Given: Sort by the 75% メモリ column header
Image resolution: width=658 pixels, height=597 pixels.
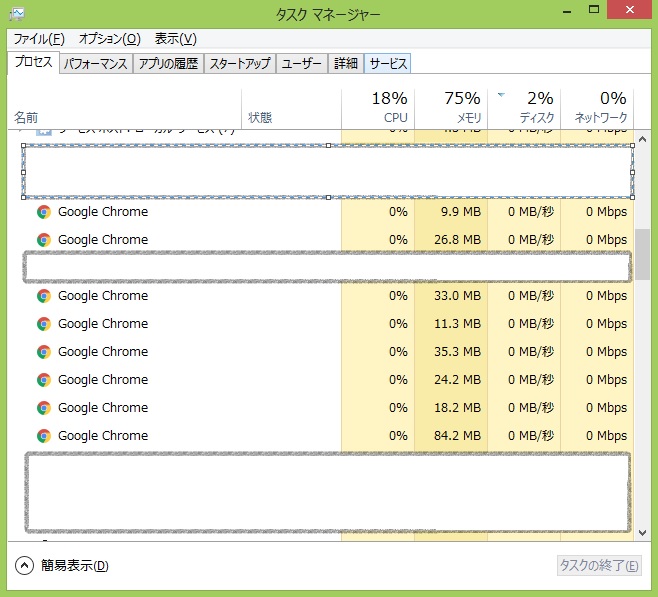Looking at the screenshot, I should pos(451,109).
